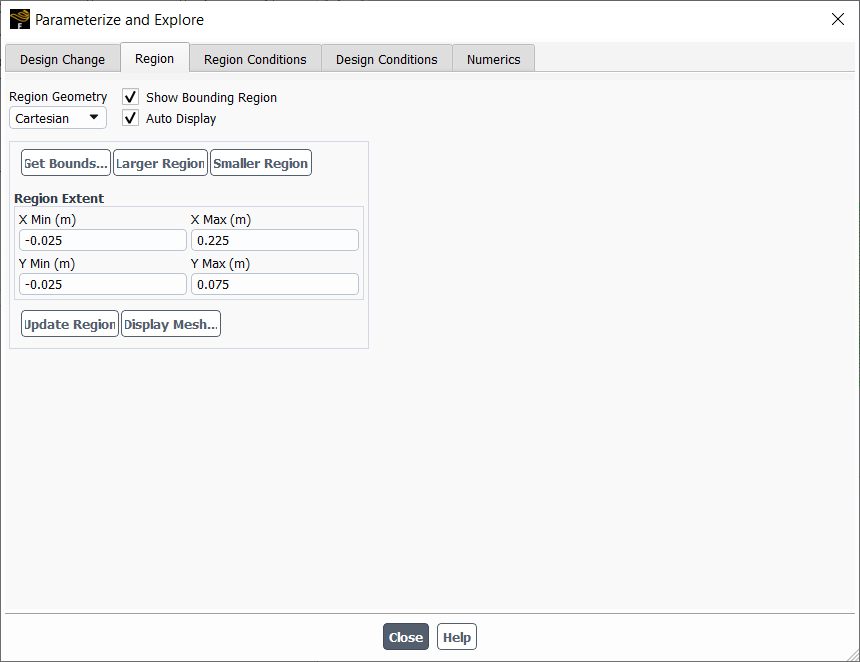Close the Parameterize and Explore dialog

click(405, 636)
